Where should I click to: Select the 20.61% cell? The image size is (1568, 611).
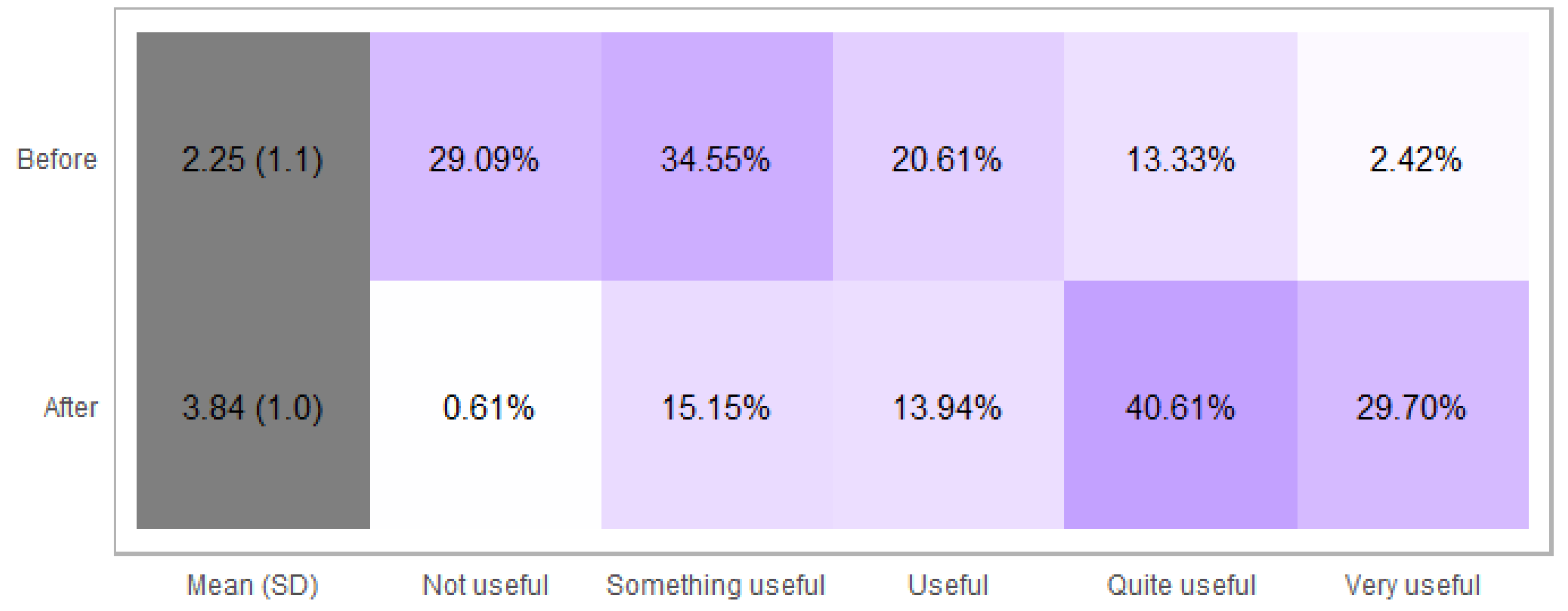[x=947, y=160]
